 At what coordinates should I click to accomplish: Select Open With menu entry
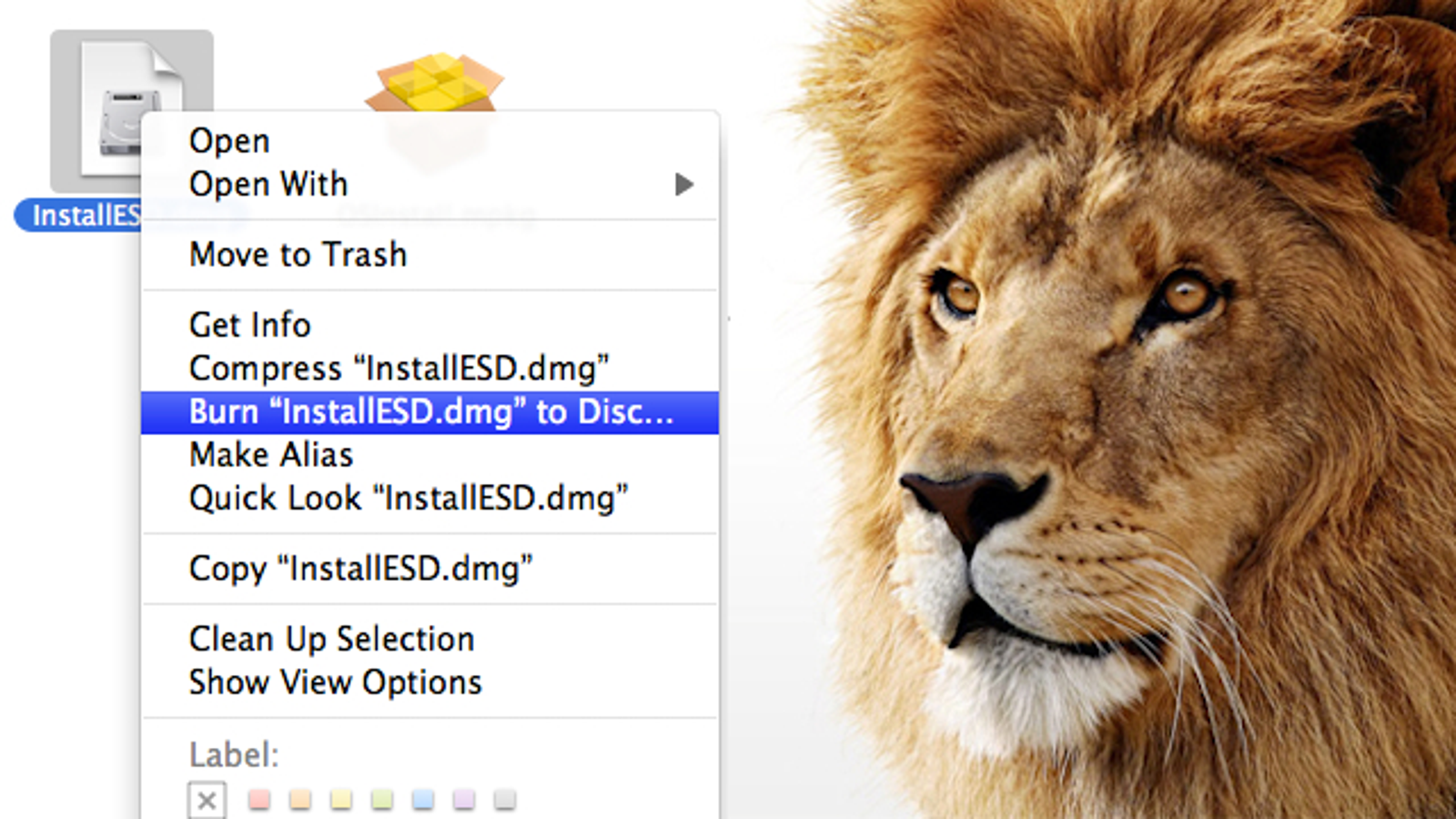point(430,184)
